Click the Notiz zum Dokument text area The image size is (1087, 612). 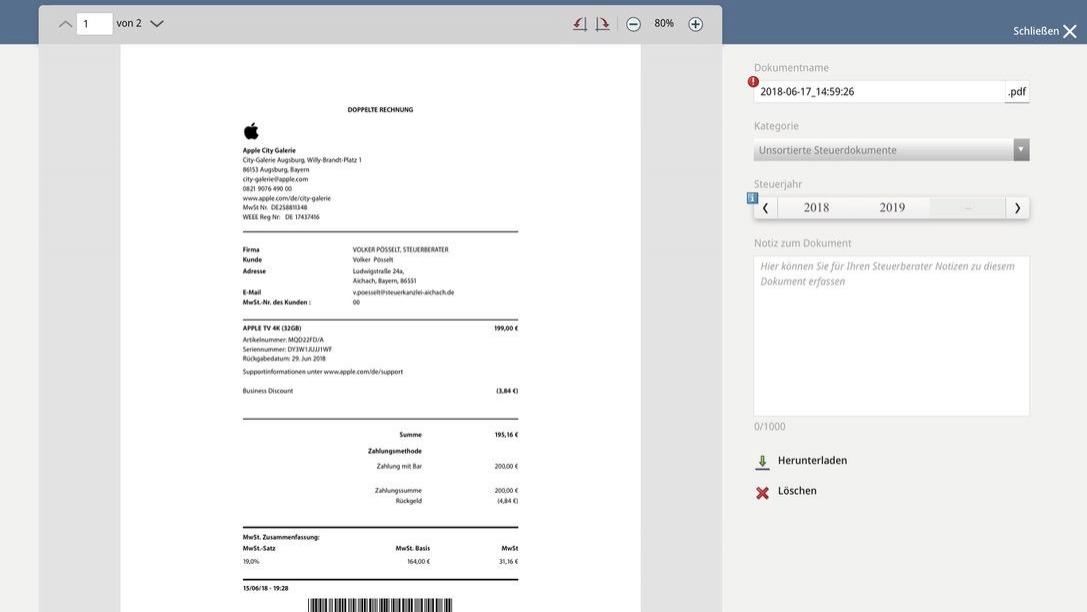[891, 336]
